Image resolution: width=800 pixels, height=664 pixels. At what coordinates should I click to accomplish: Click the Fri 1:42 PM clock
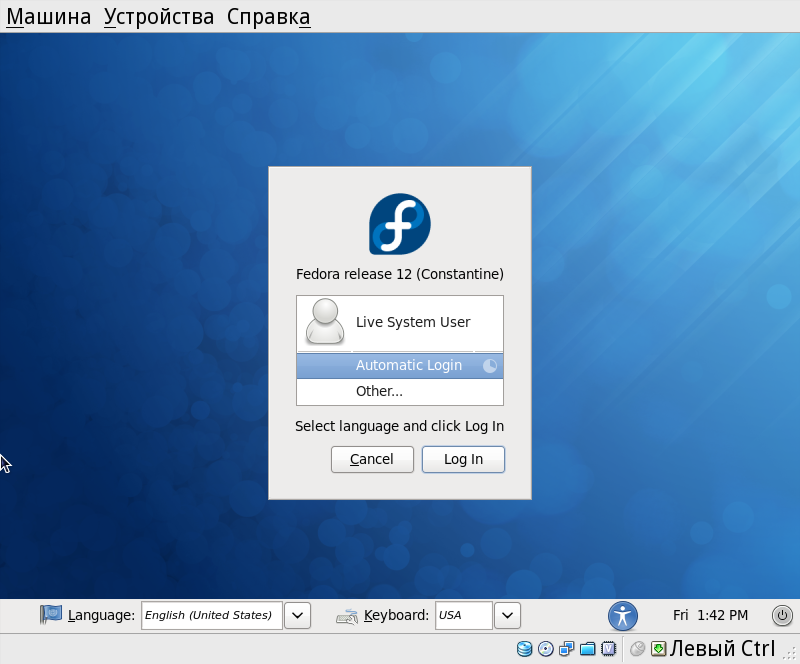pyautogui.click(x=710, y=616)
